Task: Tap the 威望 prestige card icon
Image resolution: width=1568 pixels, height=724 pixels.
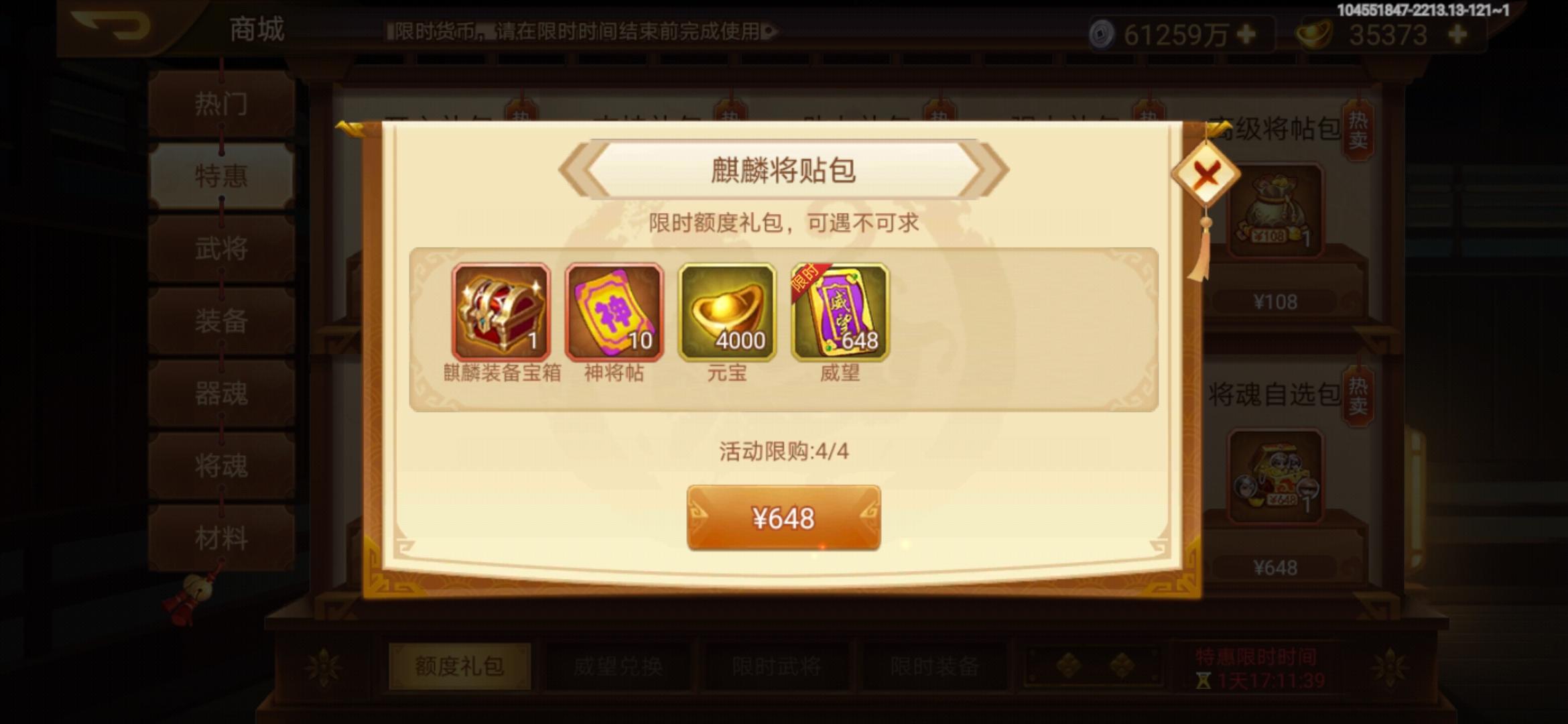Action: click(840, 312)
